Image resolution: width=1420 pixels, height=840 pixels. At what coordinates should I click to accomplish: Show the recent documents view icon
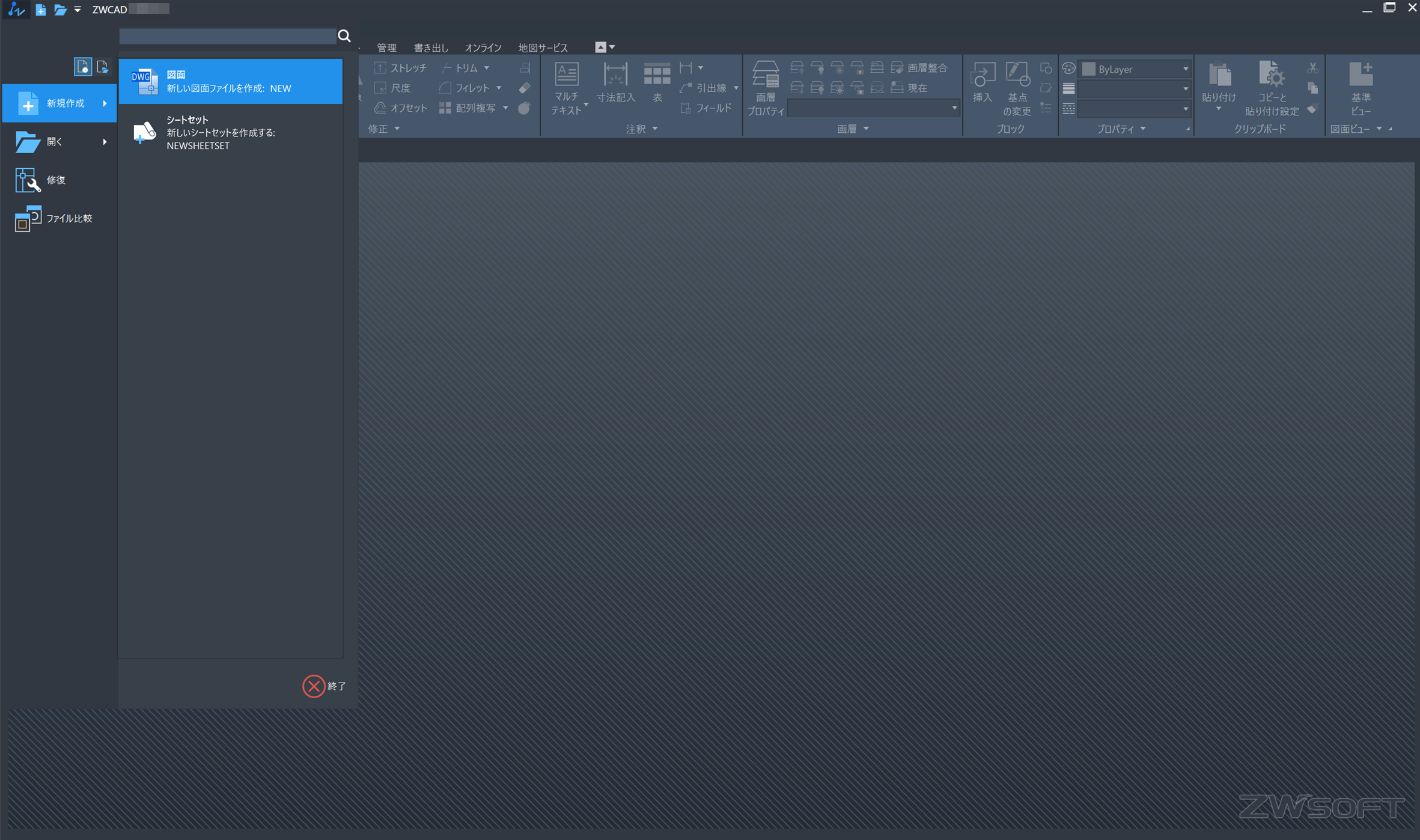point(82,66)
